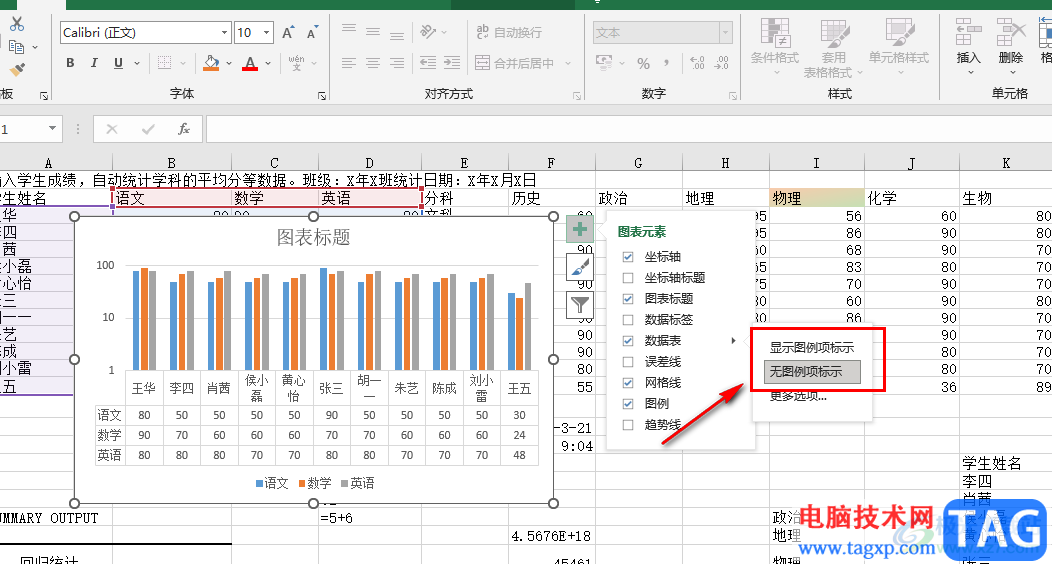Open 更多选项 more options entry
Image resolution: width=1052 pixels, height=564 pixels.
coord(798,396)
